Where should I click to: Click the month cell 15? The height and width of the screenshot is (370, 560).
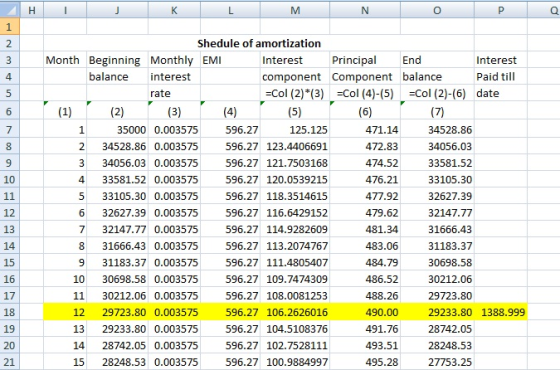point(65,362)
